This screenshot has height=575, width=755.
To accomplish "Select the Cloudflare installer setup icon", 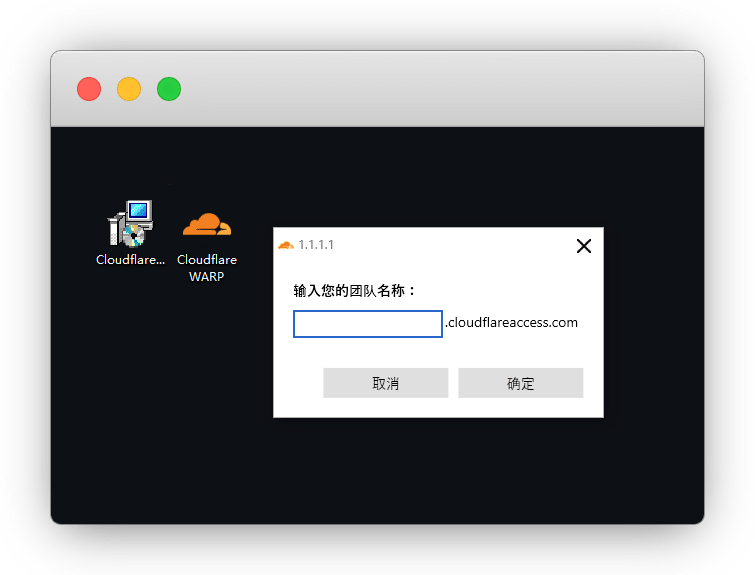I will tap(130, 223).
